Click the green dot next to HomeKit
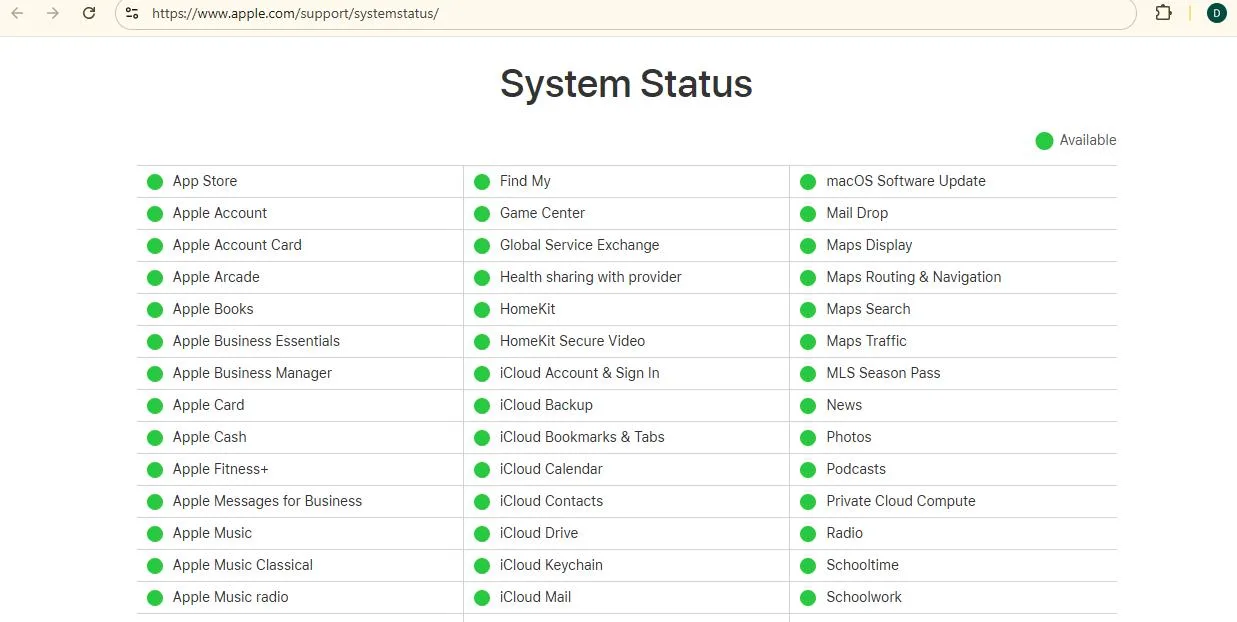The height and width of the screenshot is (622, 1237). pyautogui.click(x=481, y=309)
